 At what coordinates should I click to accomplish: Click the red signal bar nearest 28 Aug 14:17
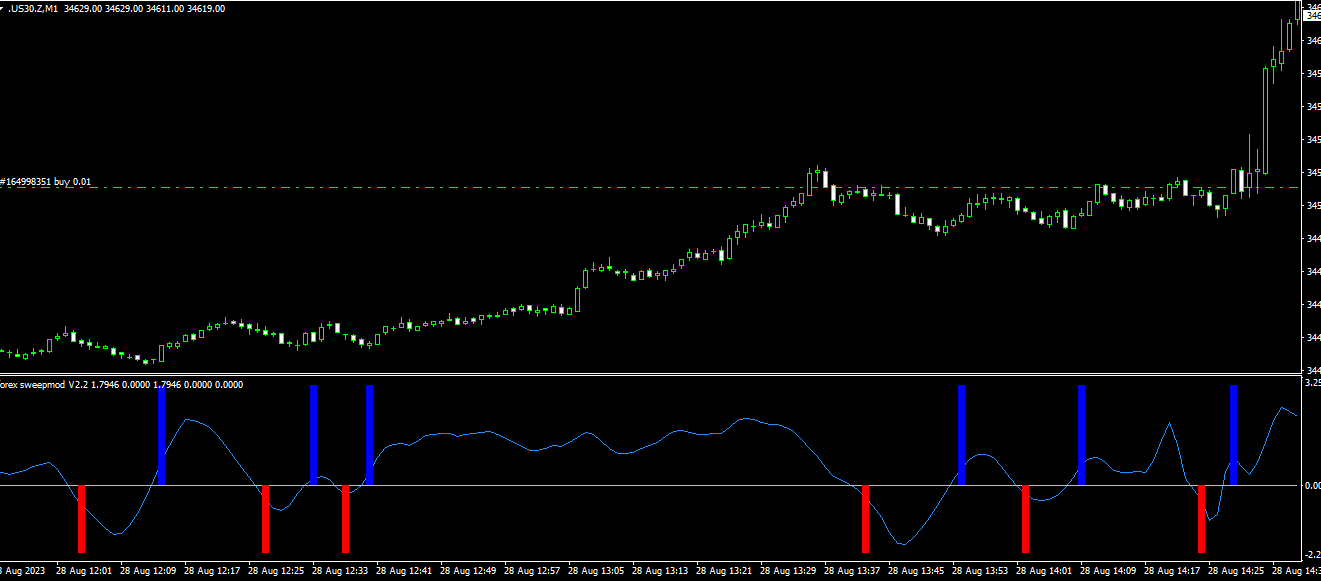click(1202, 519)
